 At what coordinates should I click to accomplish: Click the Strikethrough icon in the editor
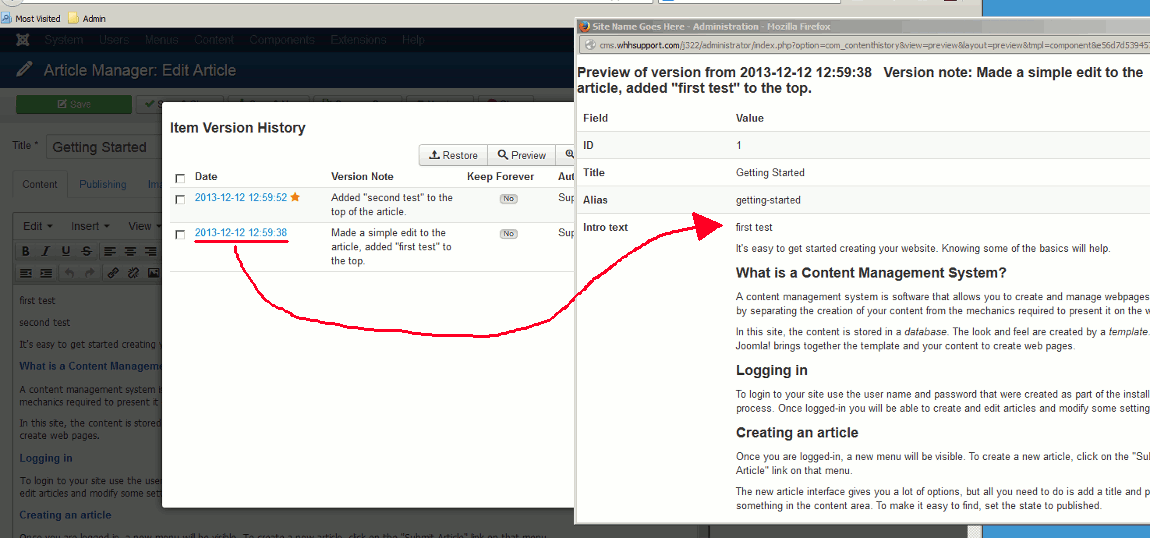coord(87,251)
